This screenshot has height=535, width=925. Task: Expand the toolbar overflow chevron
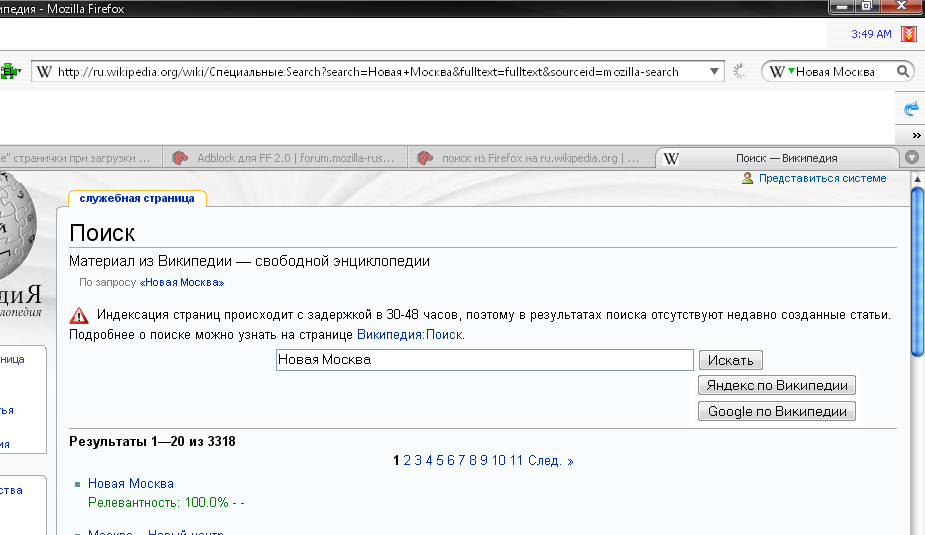coord(916,136)
